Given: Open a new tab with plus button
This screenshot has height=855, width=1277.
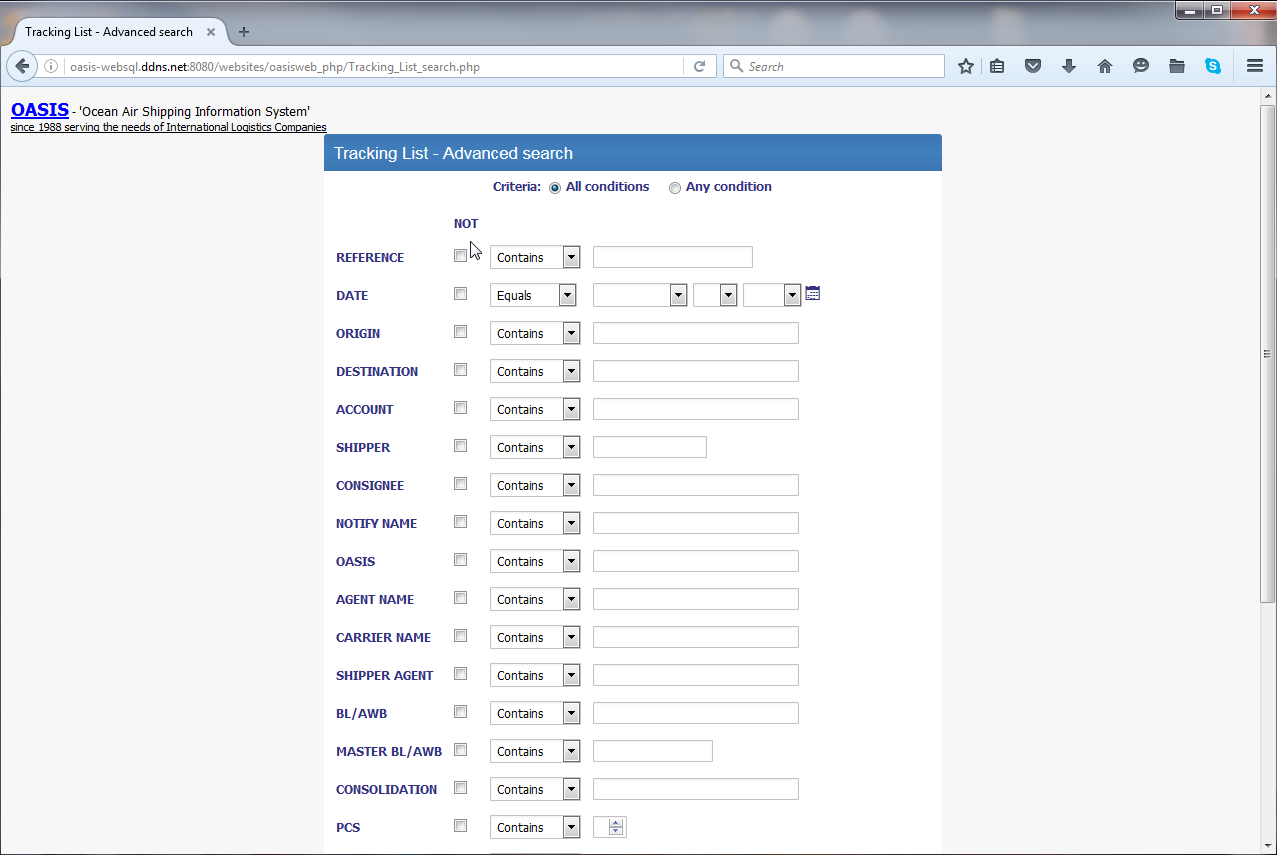Looking at the screenshot, I should point(244,32).
